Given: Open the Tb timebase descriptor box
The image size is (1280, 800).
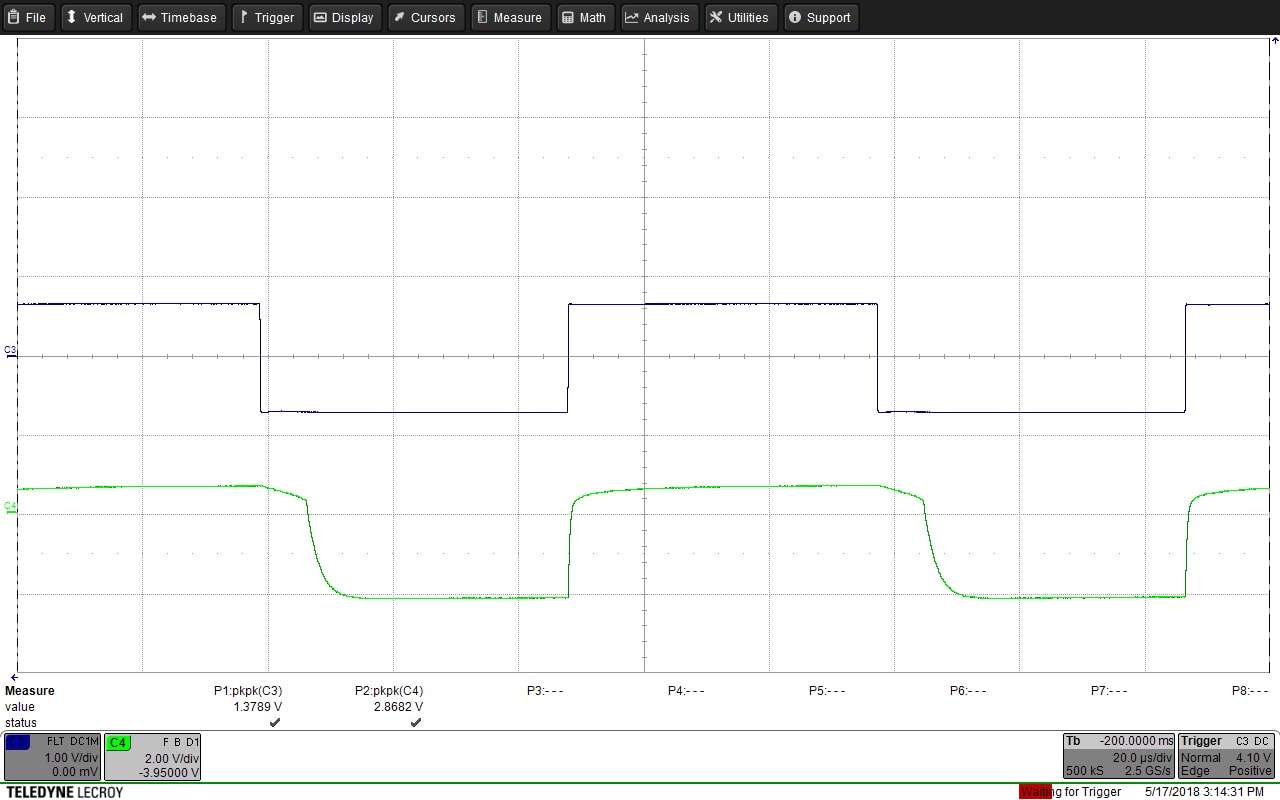Looking at the screenshot, I should coord(1119,756).
